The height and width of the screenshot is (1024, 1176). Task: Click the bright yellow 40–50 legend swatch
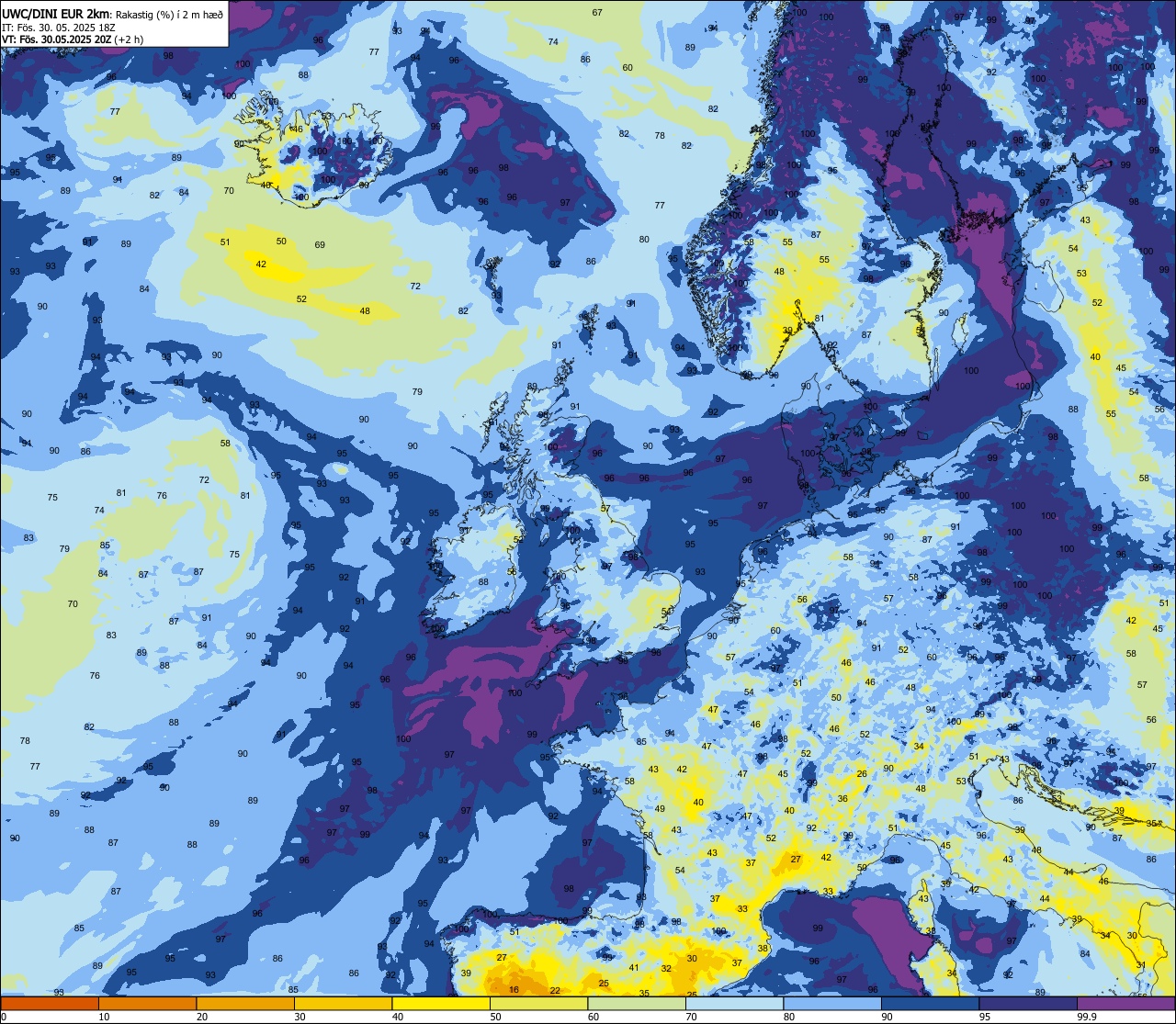pyautogui.click(x=441, y=1003)
